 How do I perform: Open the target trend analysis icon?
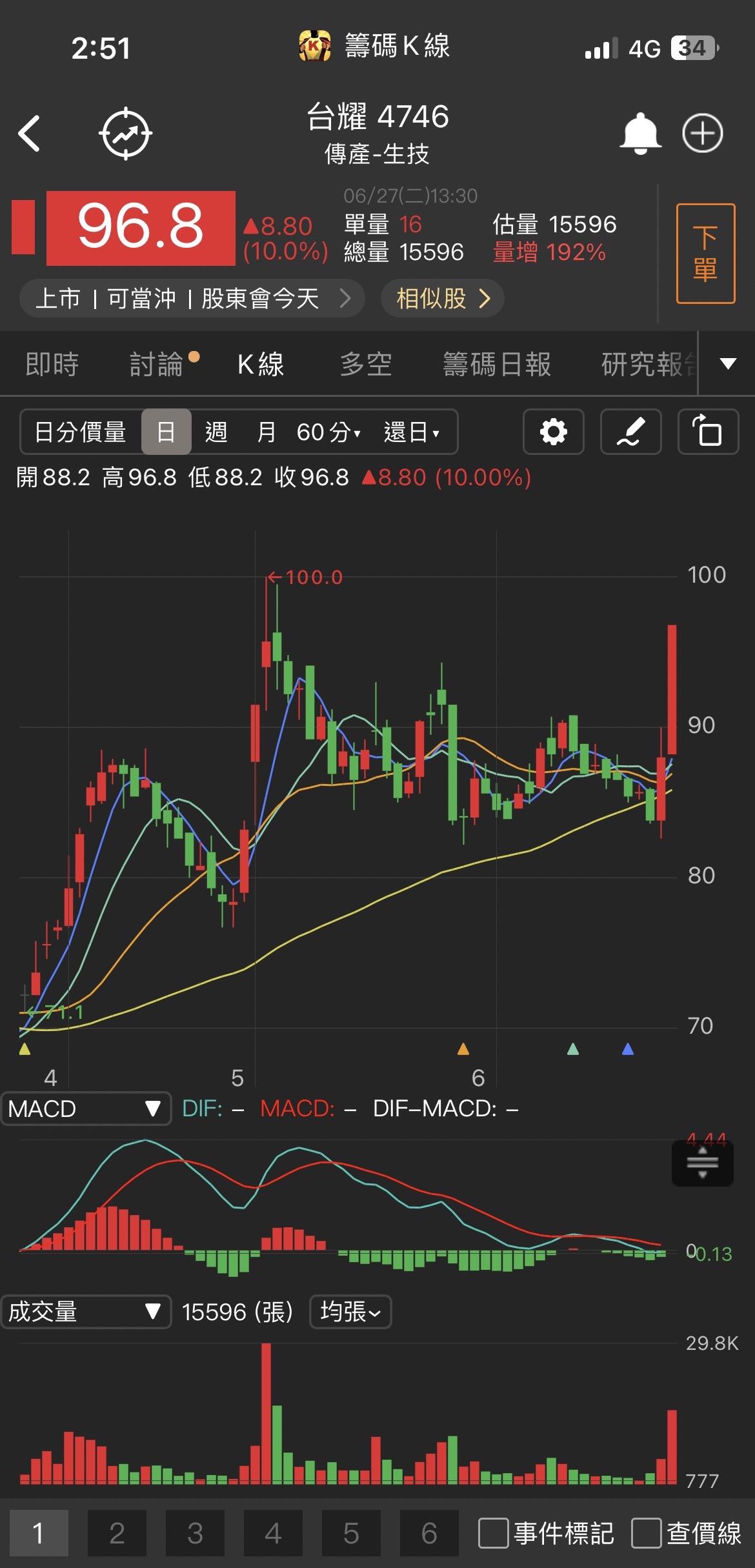tap(125, 134)
